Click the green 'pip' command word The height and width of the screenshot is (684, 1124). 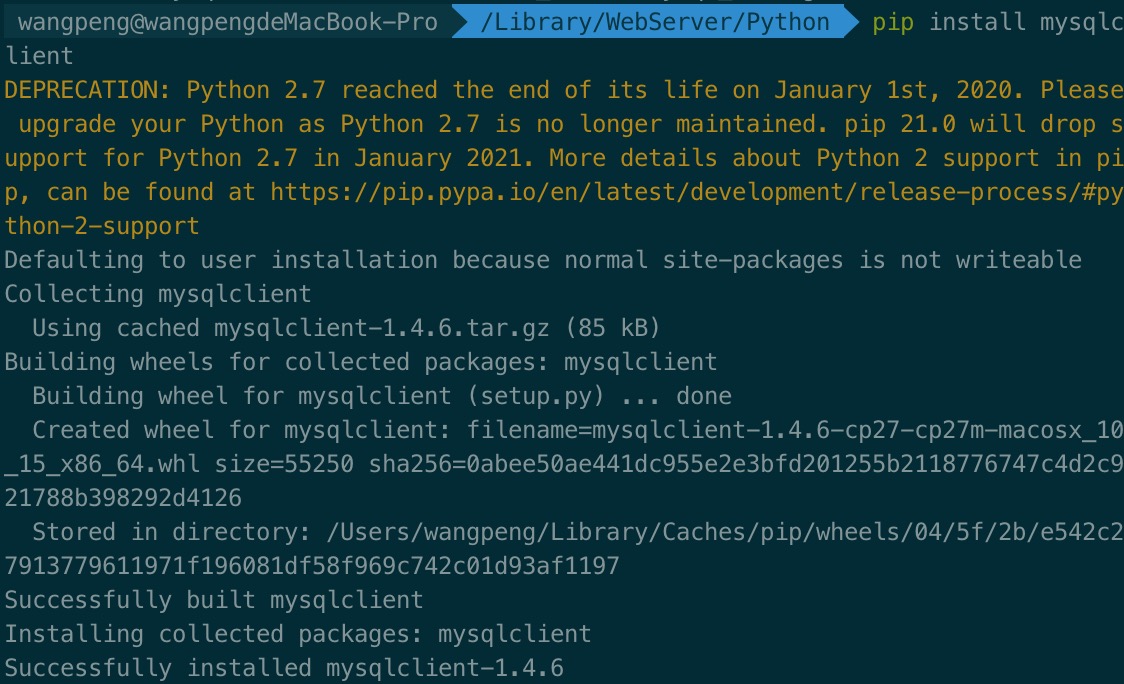tap(892, 23)
